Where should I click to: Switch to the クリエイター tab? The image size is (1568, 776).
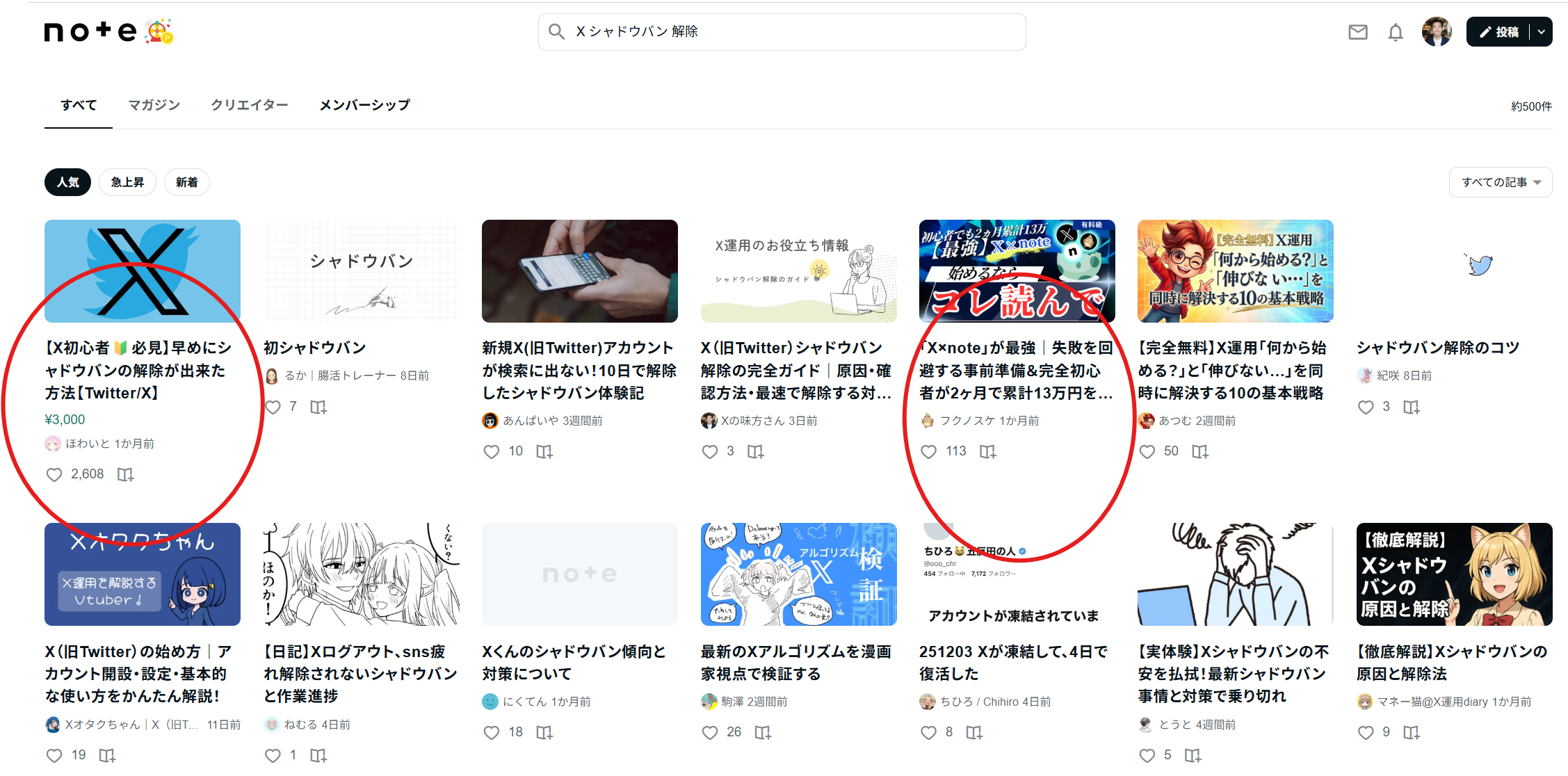coord(249,105)
